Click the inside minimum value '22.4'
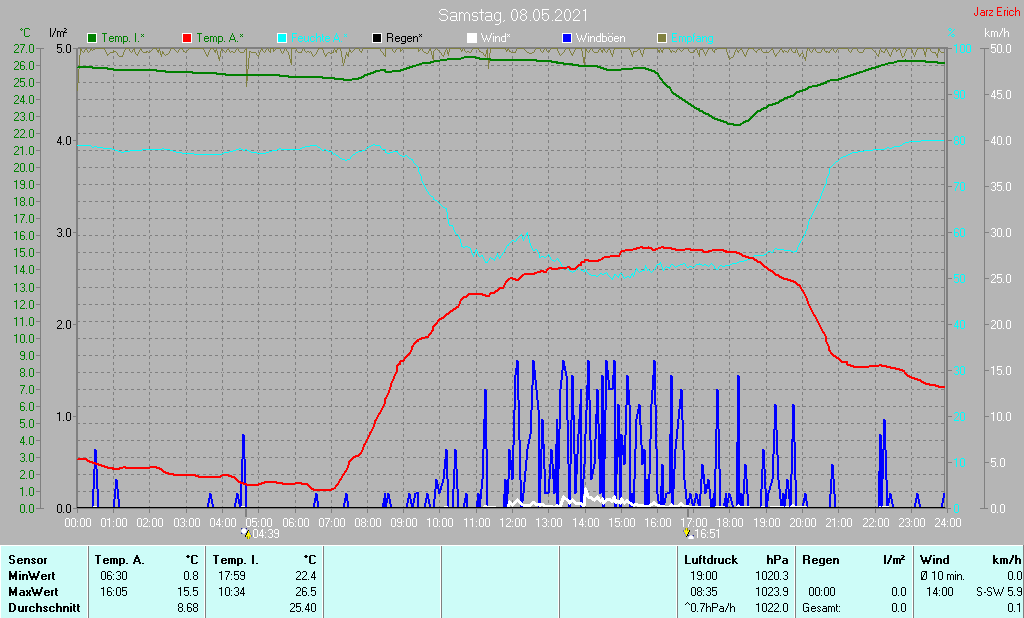The height and width of the screenshot is (618, 1024). [x=306, y=576]
